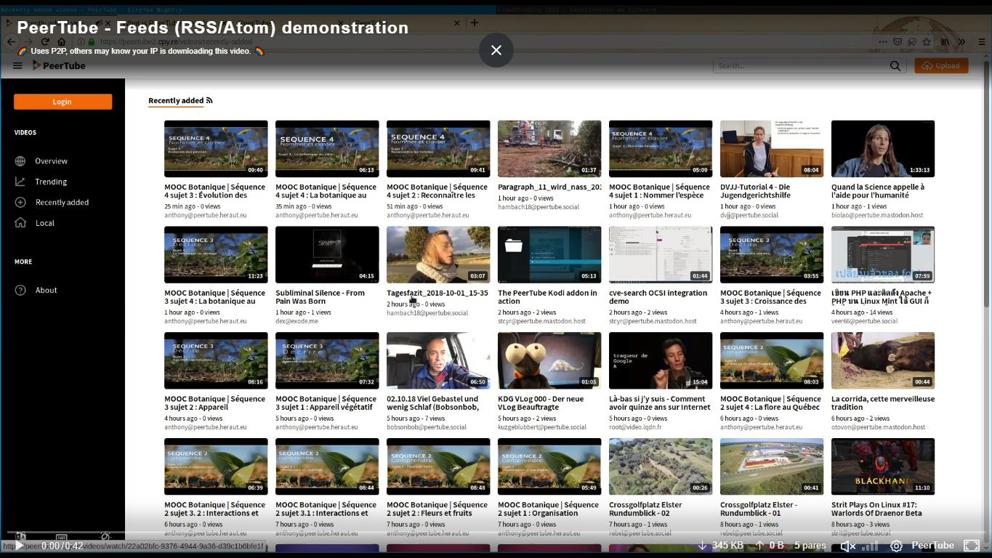This screenshot has height=558, width=992.
Task: Click title '02.10.18 Viel Gebastel und wenig Schlaf'
Action: 433,403
